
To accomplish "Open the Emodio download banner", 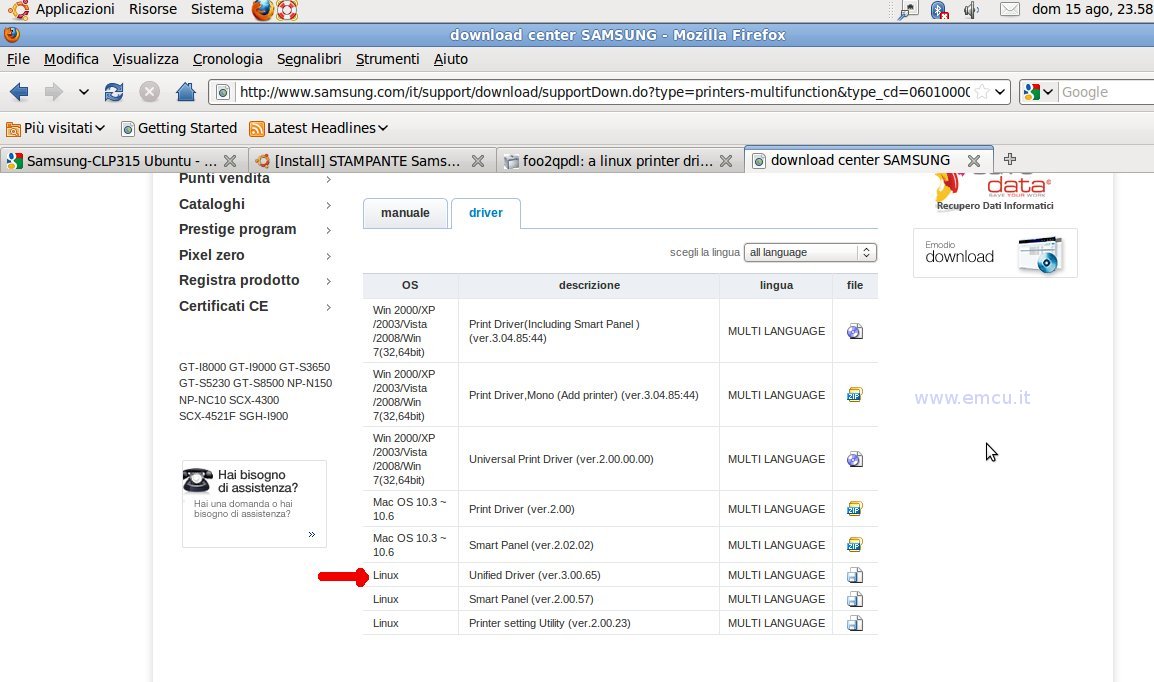I will pos(995,253).
